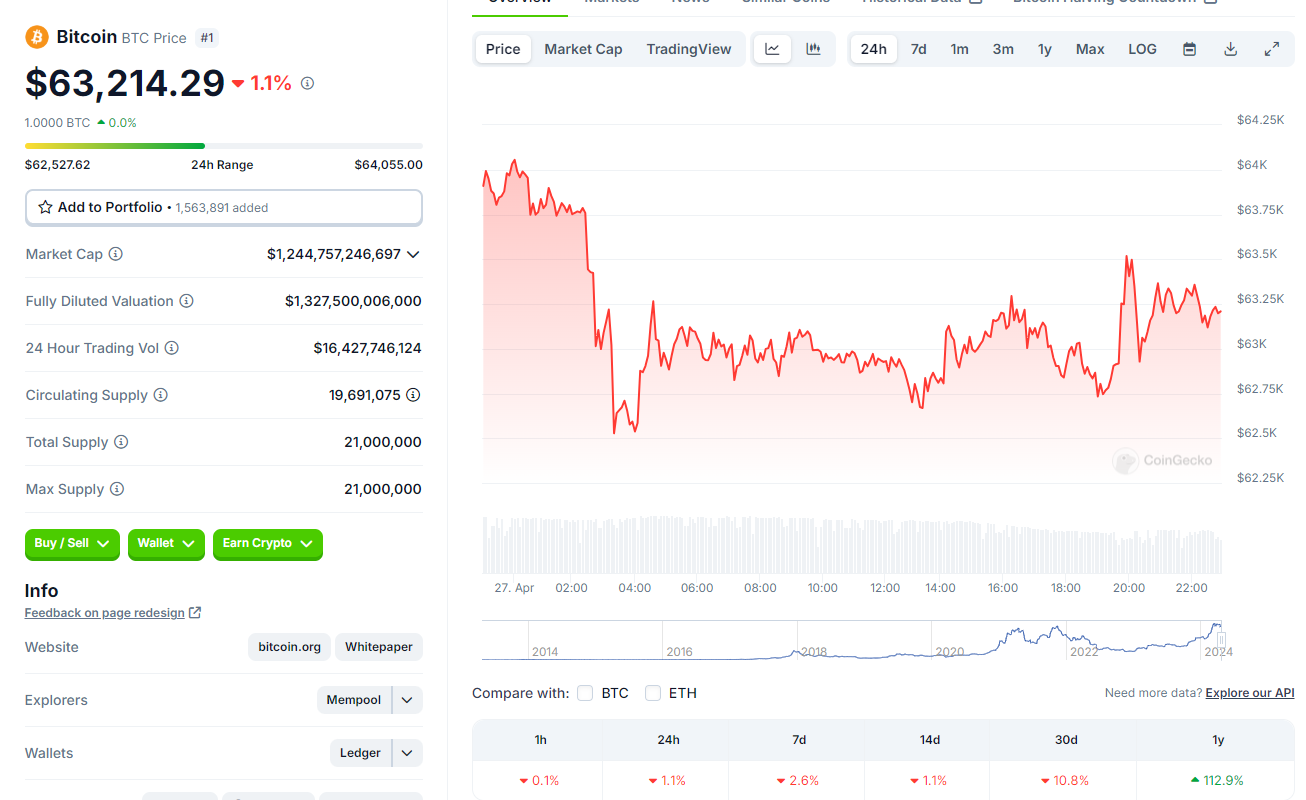Expand the chart to fullscreen
Image resolution: width=1306 pixels, height=800 pixels.
point(1271,49)
